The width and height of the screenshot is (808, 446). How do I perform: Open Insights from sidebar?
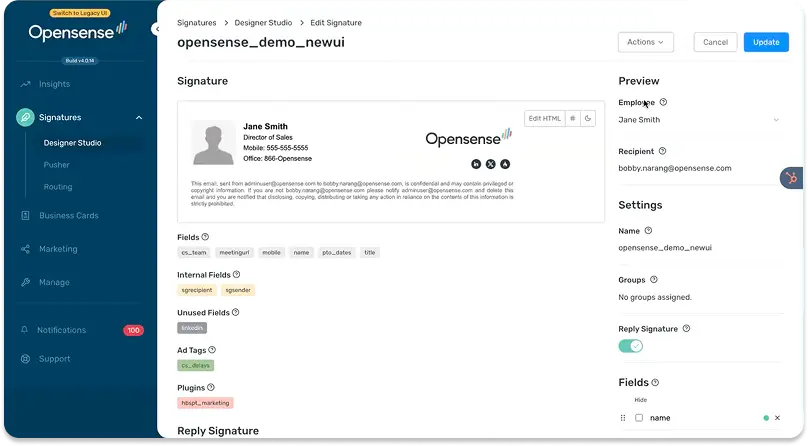point(54,84)
